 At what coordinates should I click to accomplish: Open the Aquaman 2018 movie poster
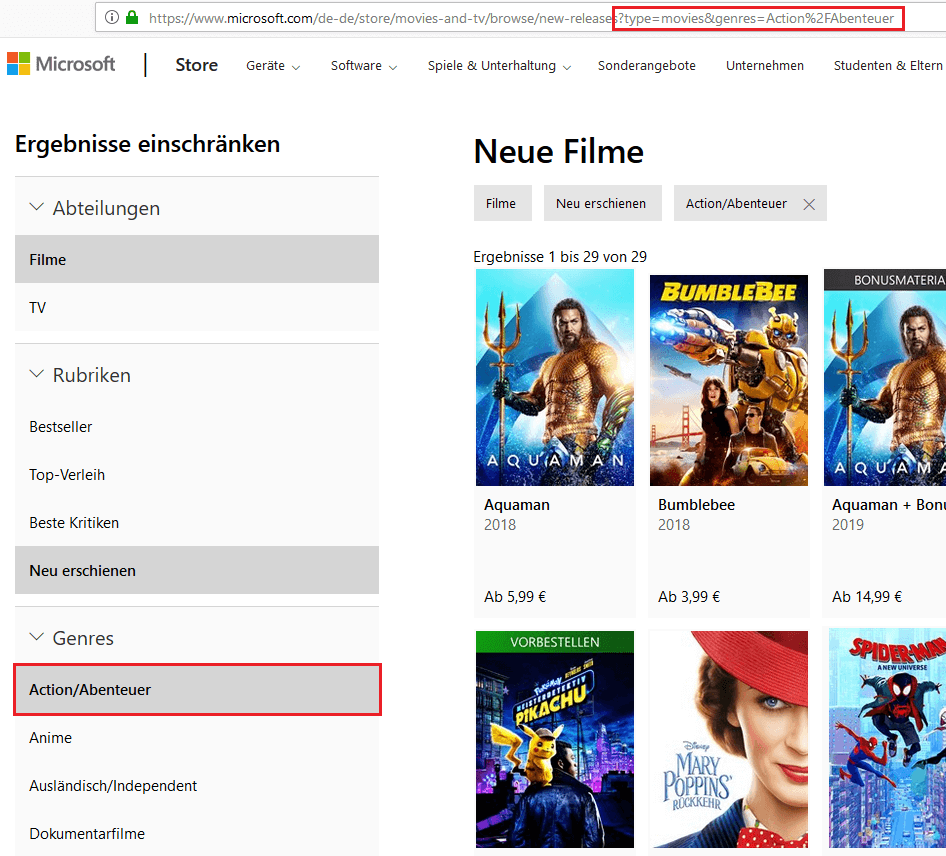554,377
